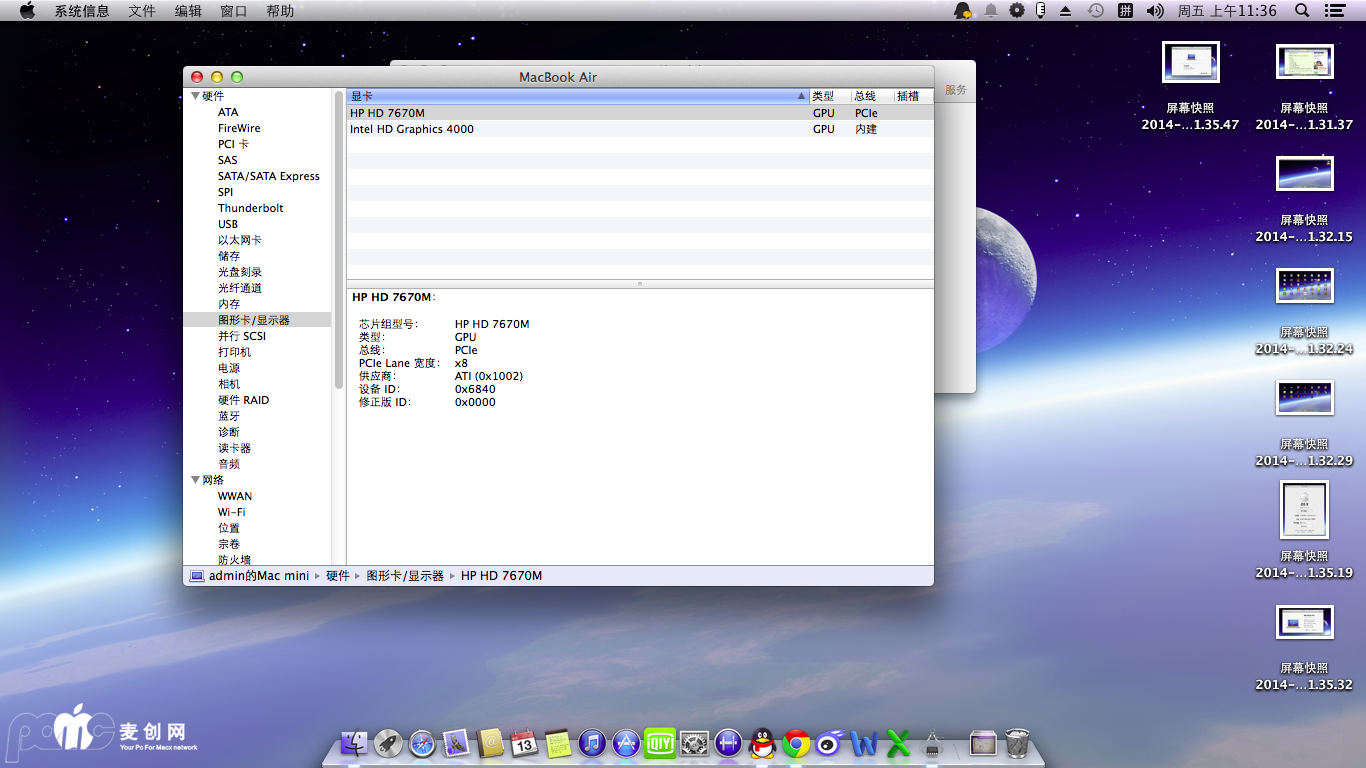Launch QQ penguin from the dock

[763, 743]
